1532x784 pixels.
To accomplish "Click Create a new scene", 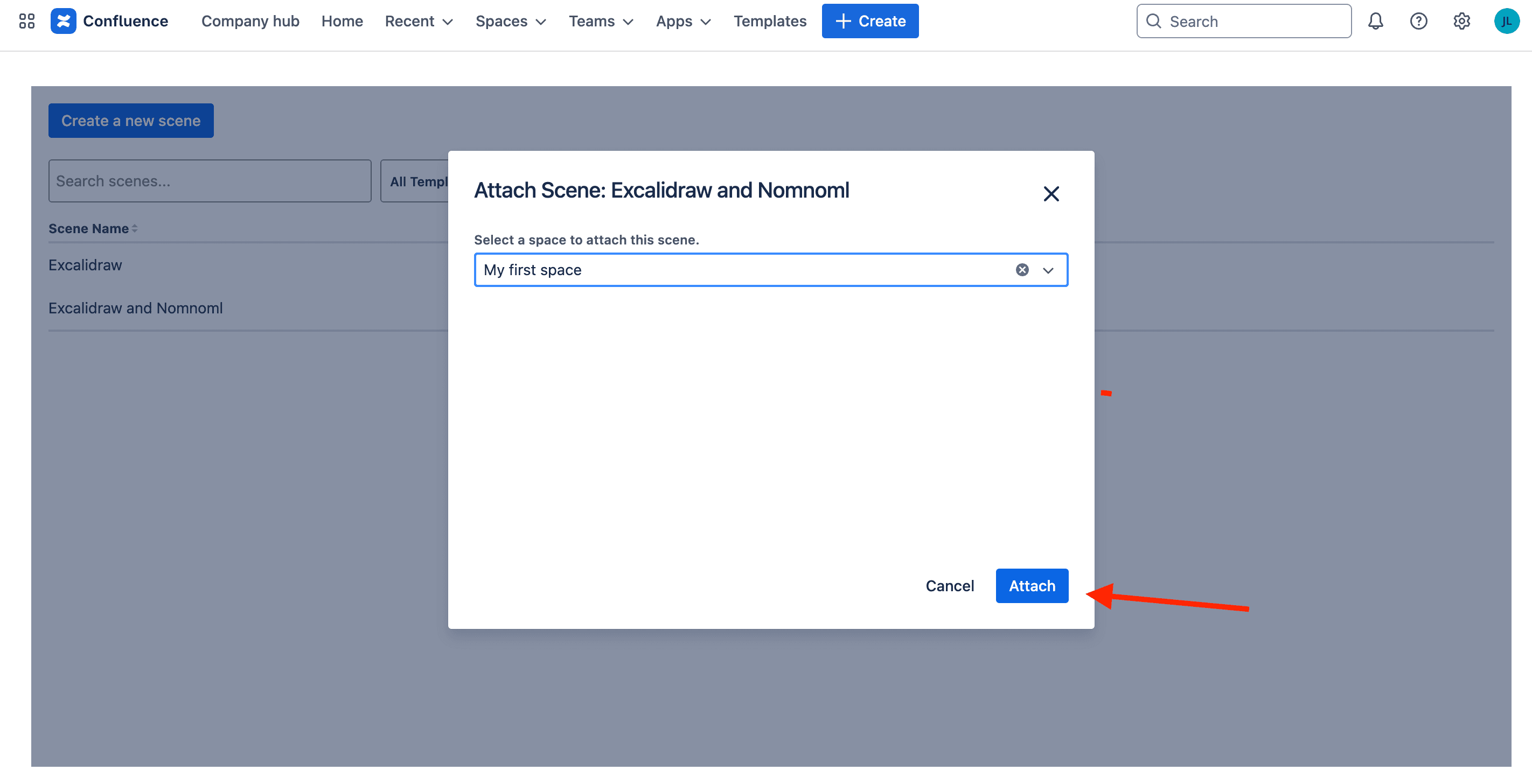I will click(x=131, y=121).
